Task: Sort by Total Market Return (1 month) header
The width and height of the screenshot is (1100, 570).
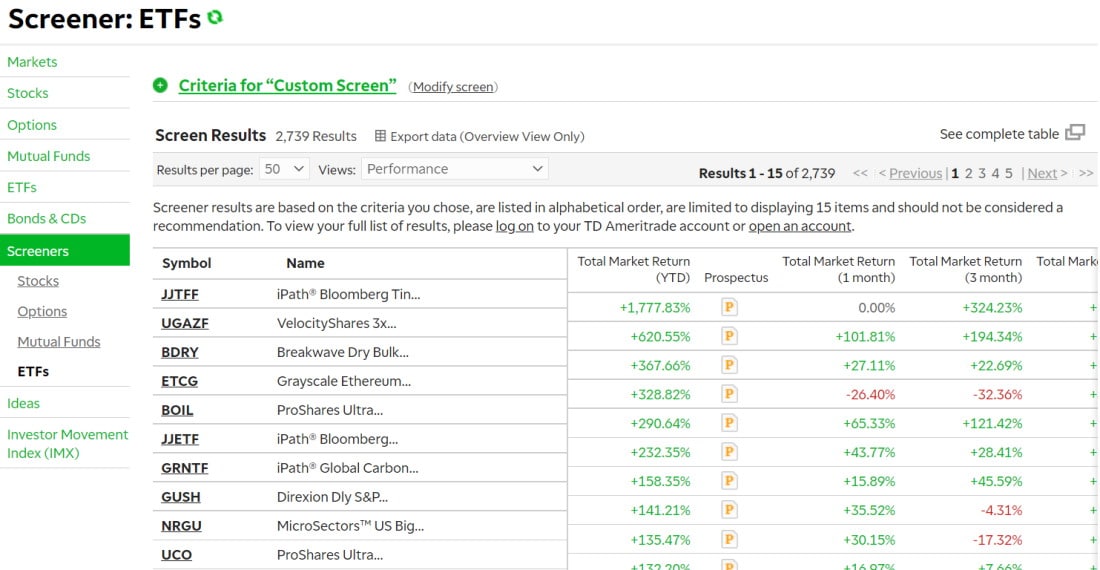Action: (x=838, y=269)
